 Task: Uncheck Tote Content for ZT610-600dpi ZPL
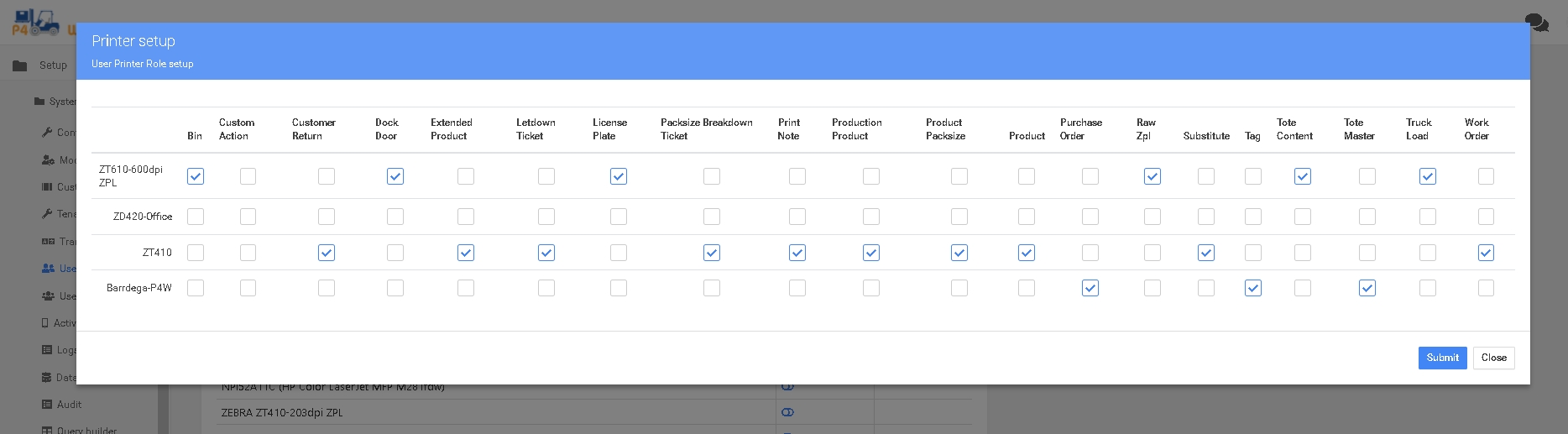(x=1303, y=176)
